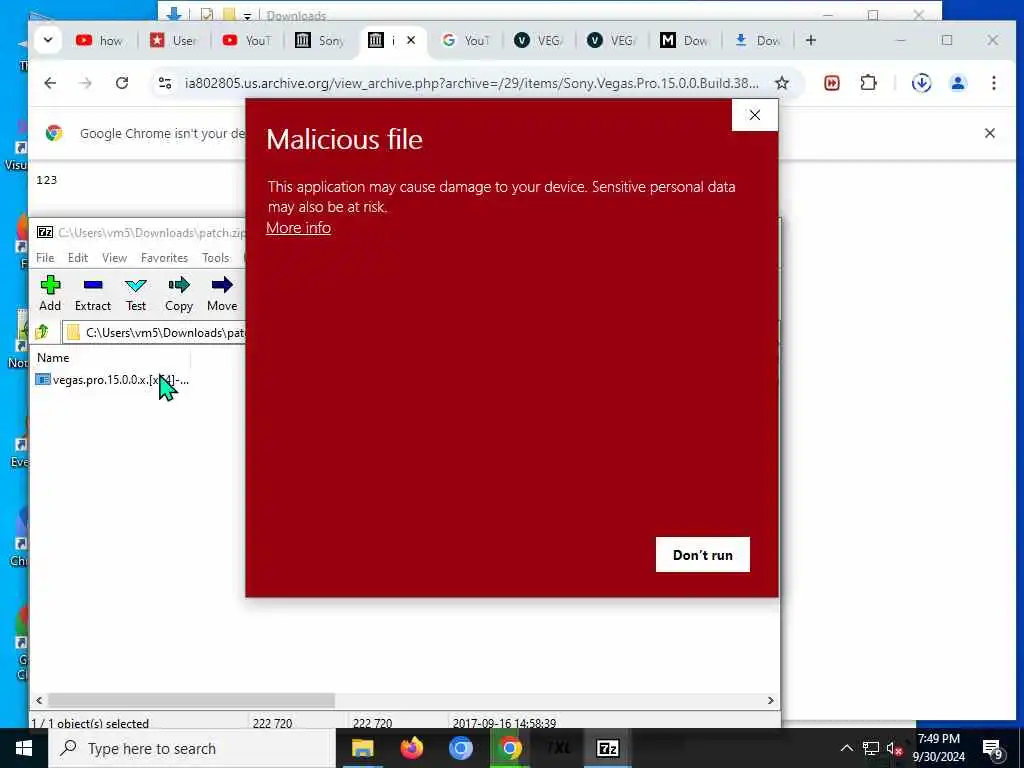
Task: Open the More info link
Action: click(298, 227)
